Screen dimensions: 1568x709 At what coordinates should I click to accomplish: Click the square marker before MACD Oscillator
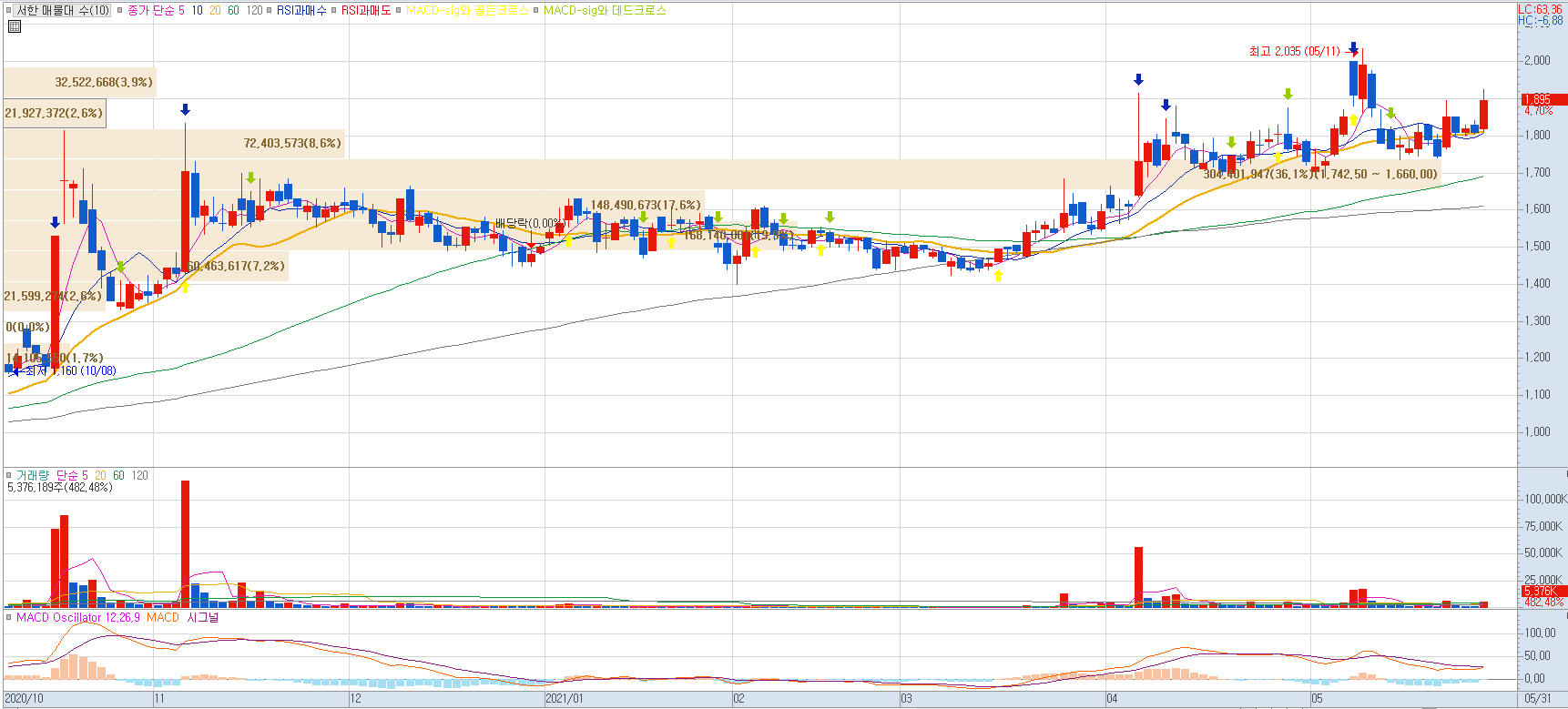coord(9,617)
